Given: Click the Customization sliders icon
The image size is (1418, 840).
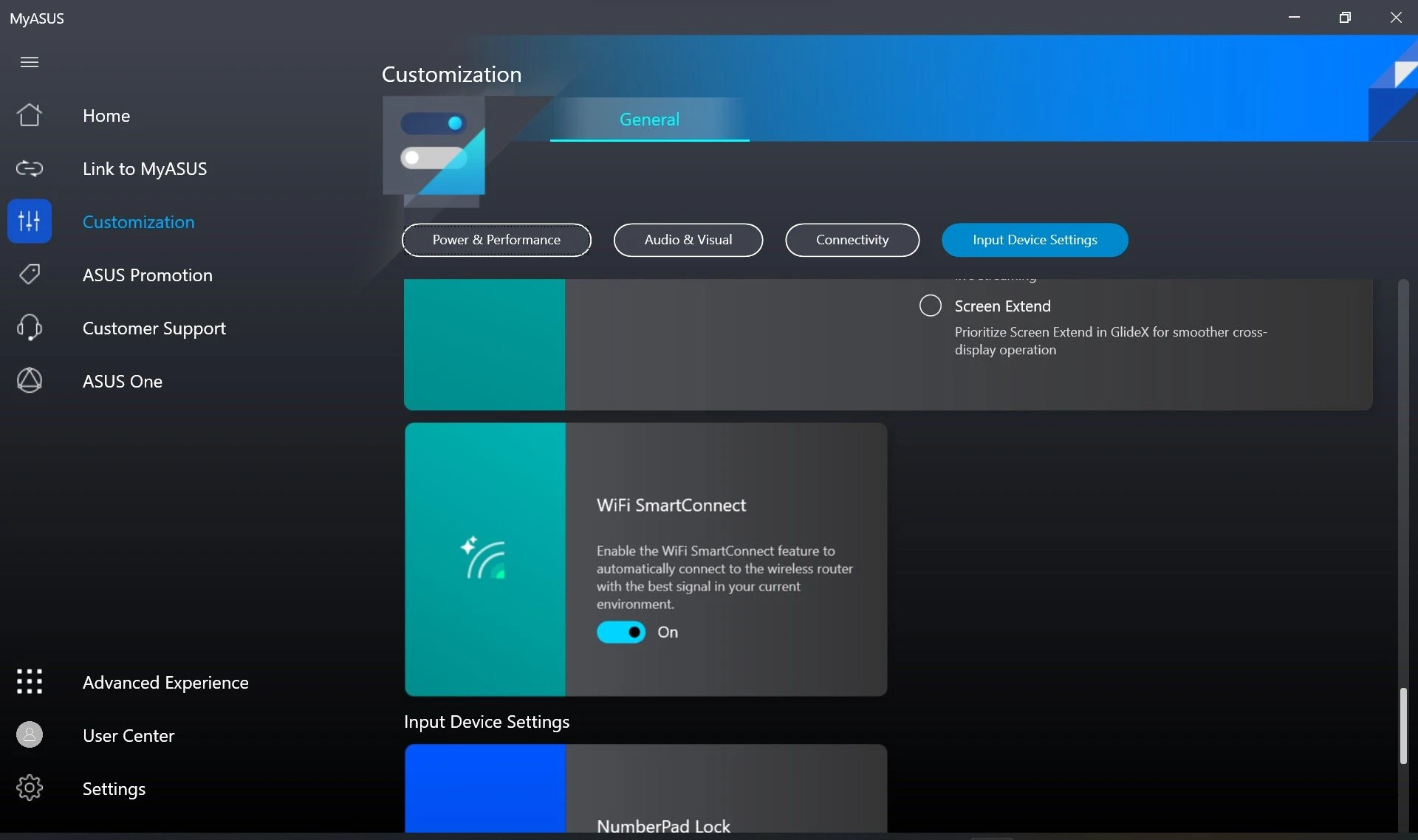Looking at the screenshot, I should click(30, 221).
